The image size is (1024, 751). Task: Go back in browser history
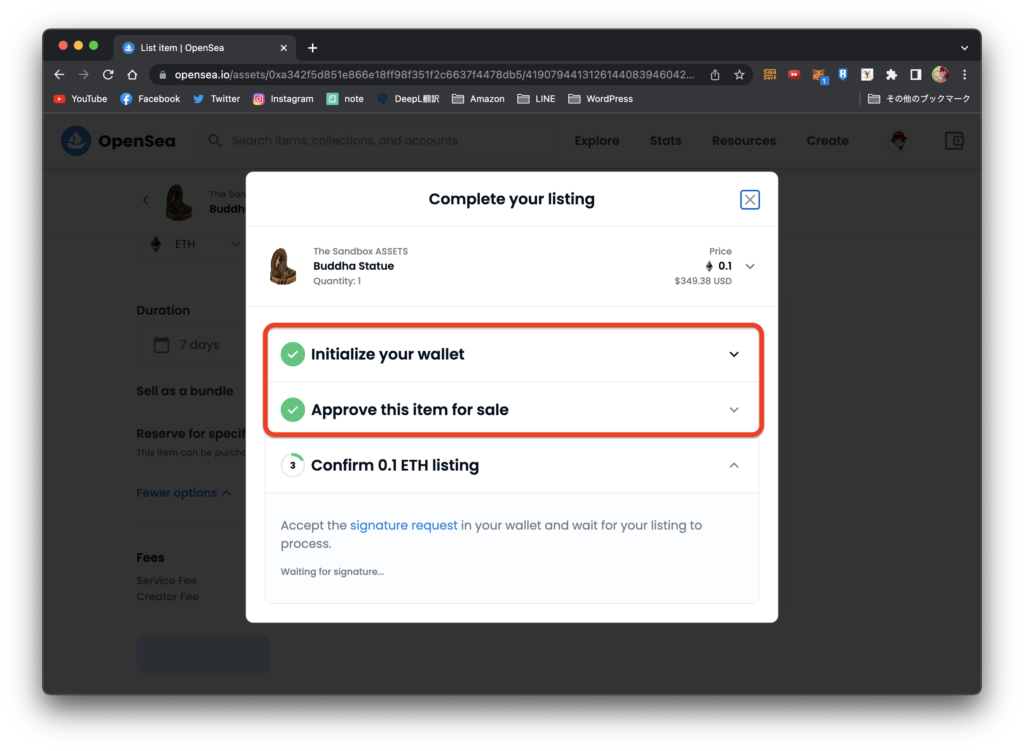(x=59, y=74)
